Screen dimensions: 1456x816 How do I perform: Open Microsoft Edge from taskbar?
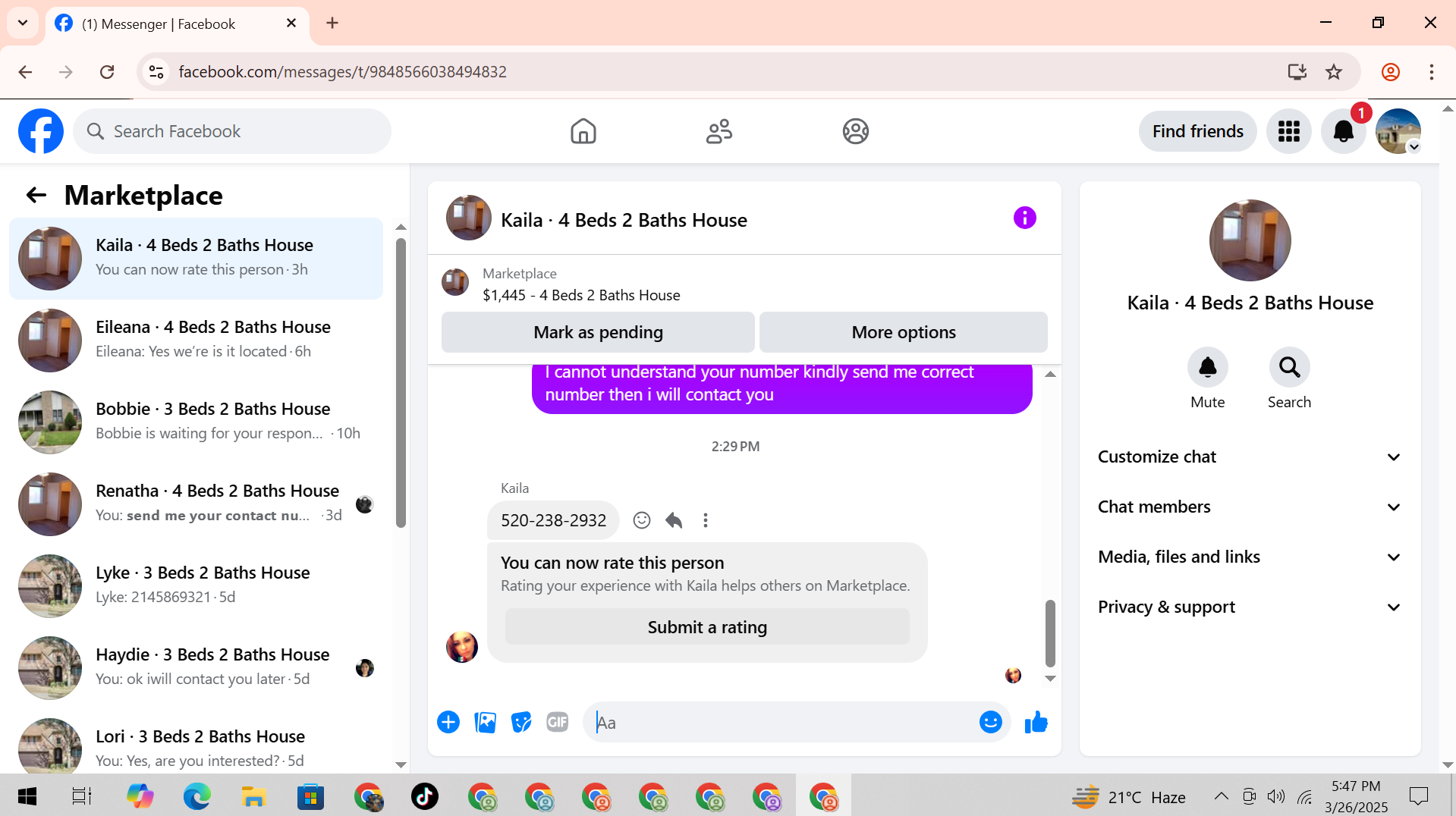tap(197, 796)
